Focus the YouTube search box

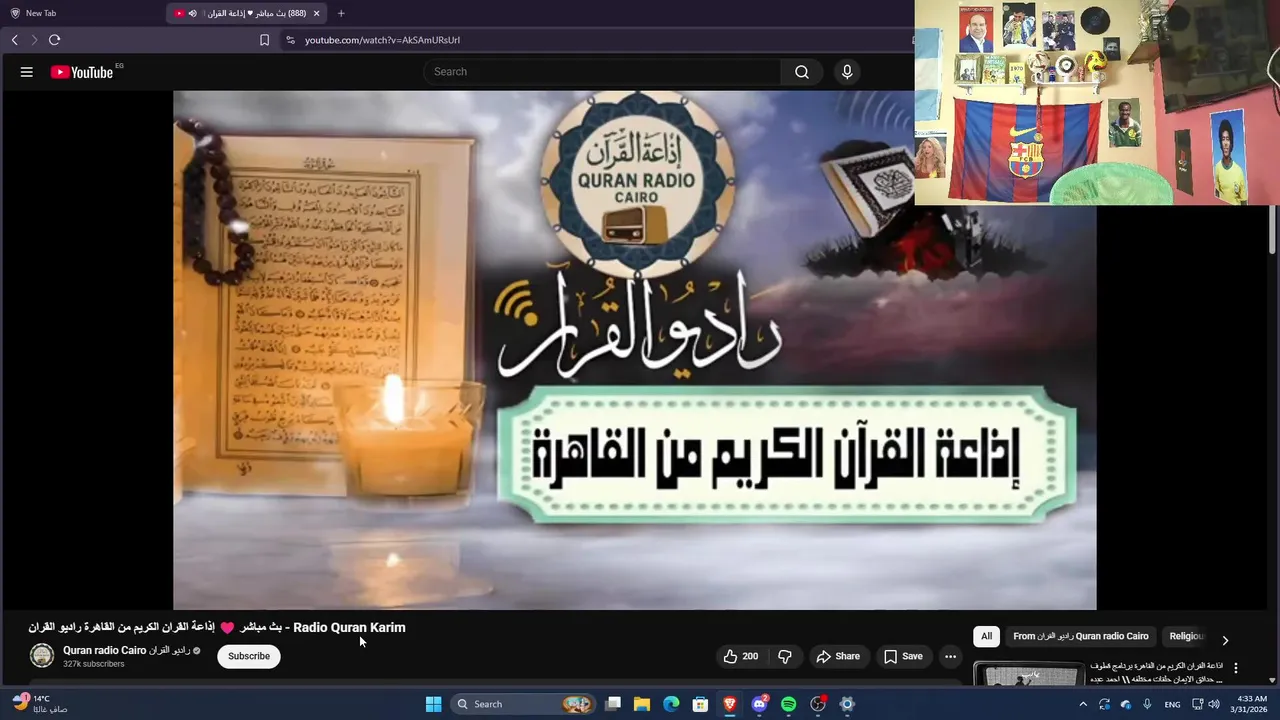tap(602, 72)
